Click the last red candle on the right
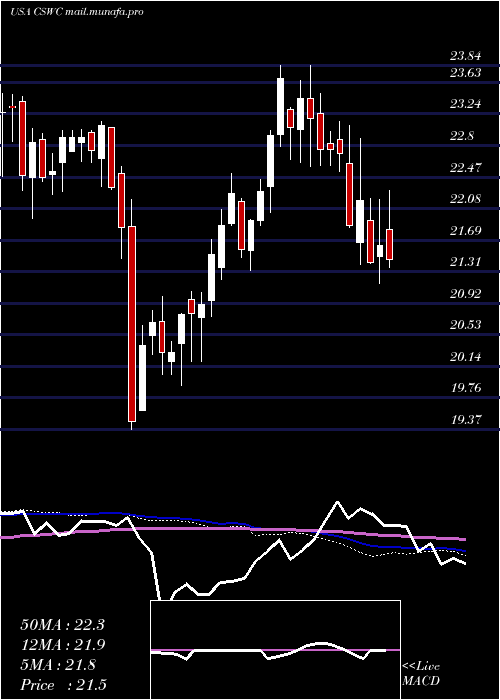The width and height of the screenshot is (500, 700). (389, 244)
